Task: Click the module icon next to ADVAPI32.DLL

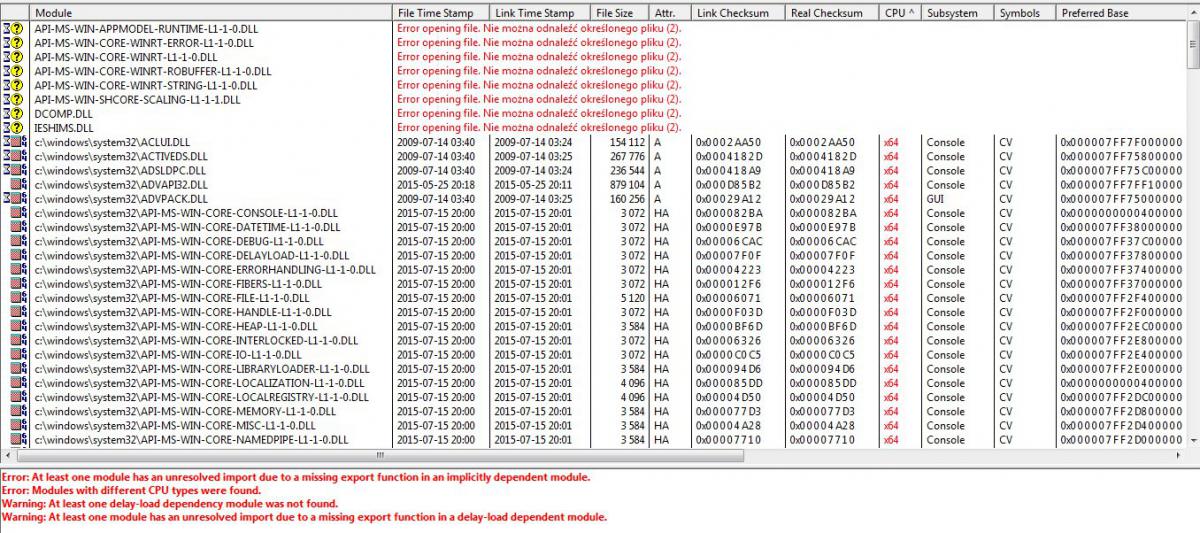Action: click(x=17, y=184)
